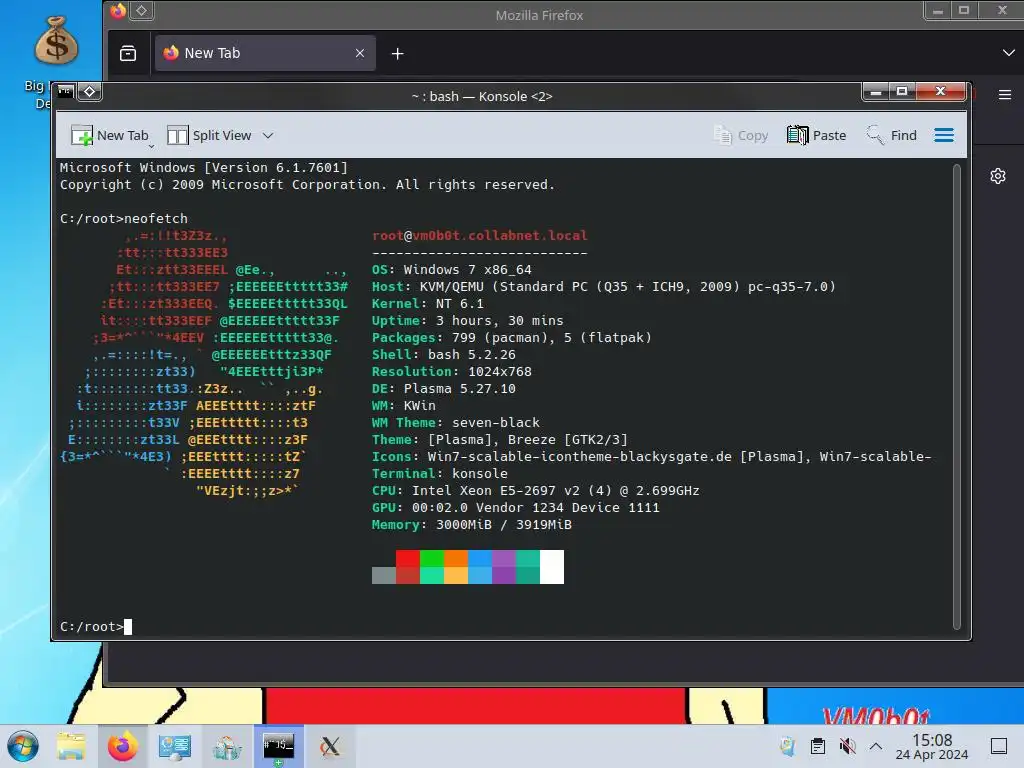Paste clipboard into the Konsole terminal
Image resolution: width=1024 pixels, height=768 pixels.
point(816,135)
